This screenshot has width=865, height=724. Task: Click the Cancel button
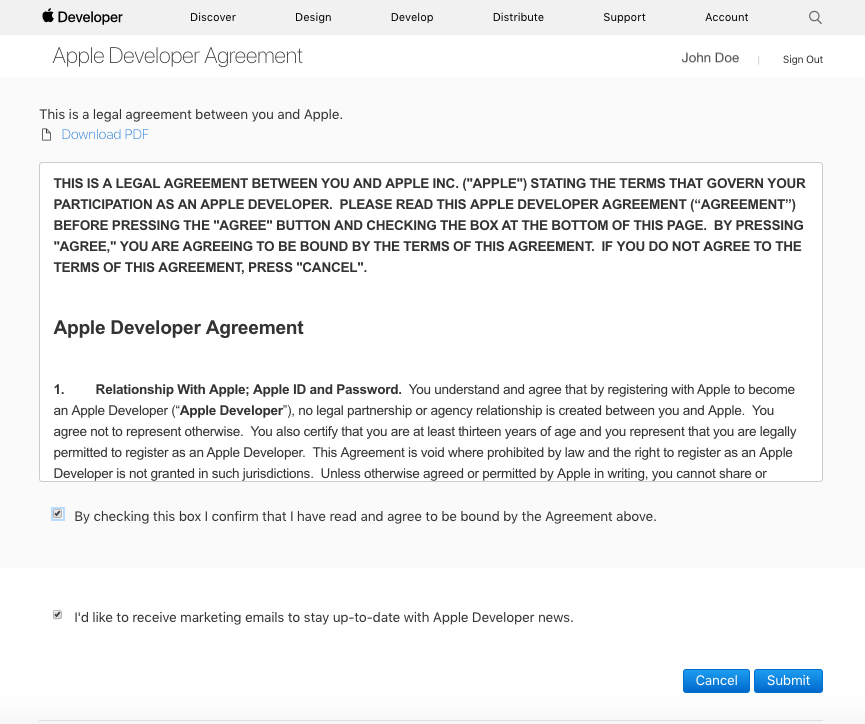tap(716, 680)
